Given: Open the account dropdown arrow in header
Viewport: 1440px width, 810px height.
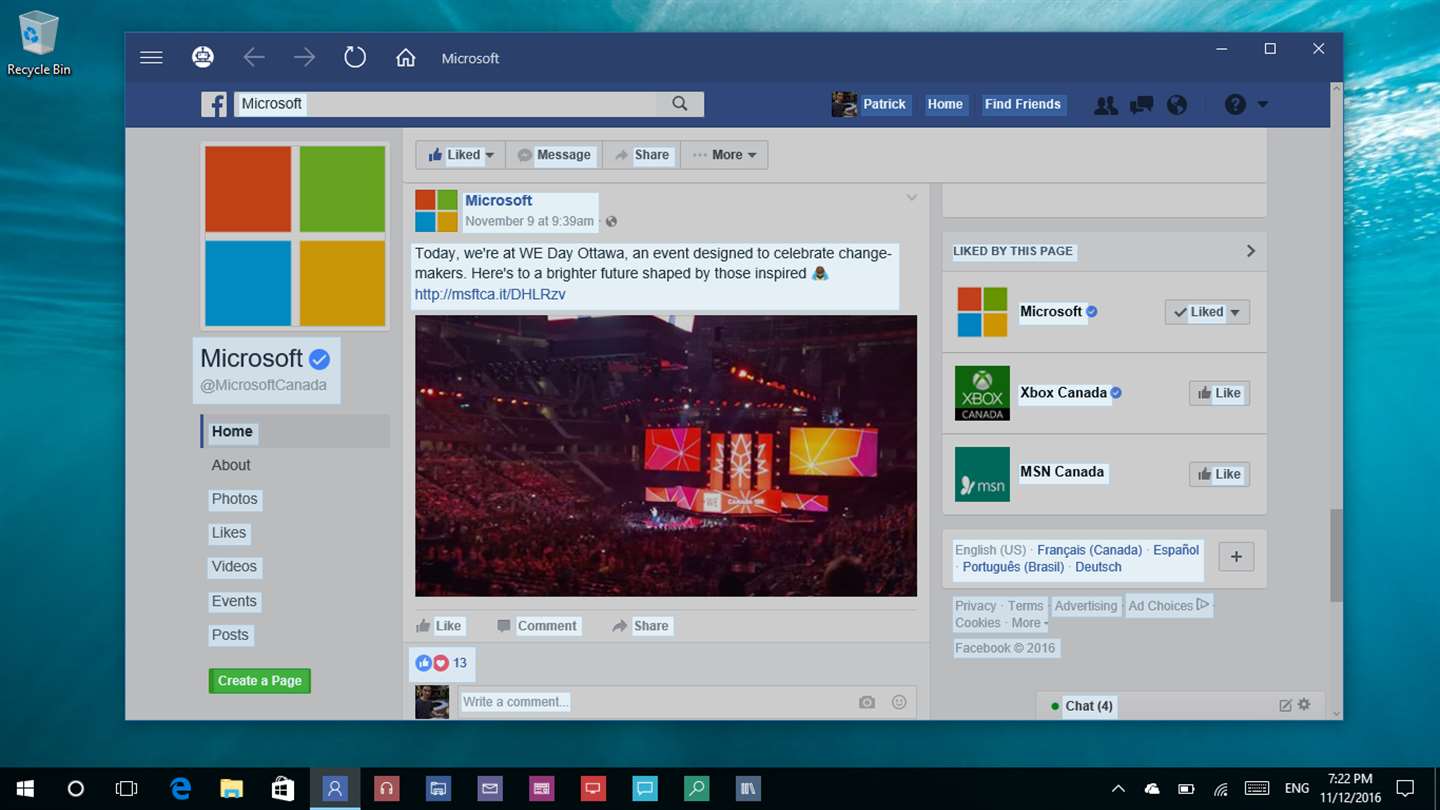Looking at the screenshot, I should pyautogui.click(x=1262, y=104).
